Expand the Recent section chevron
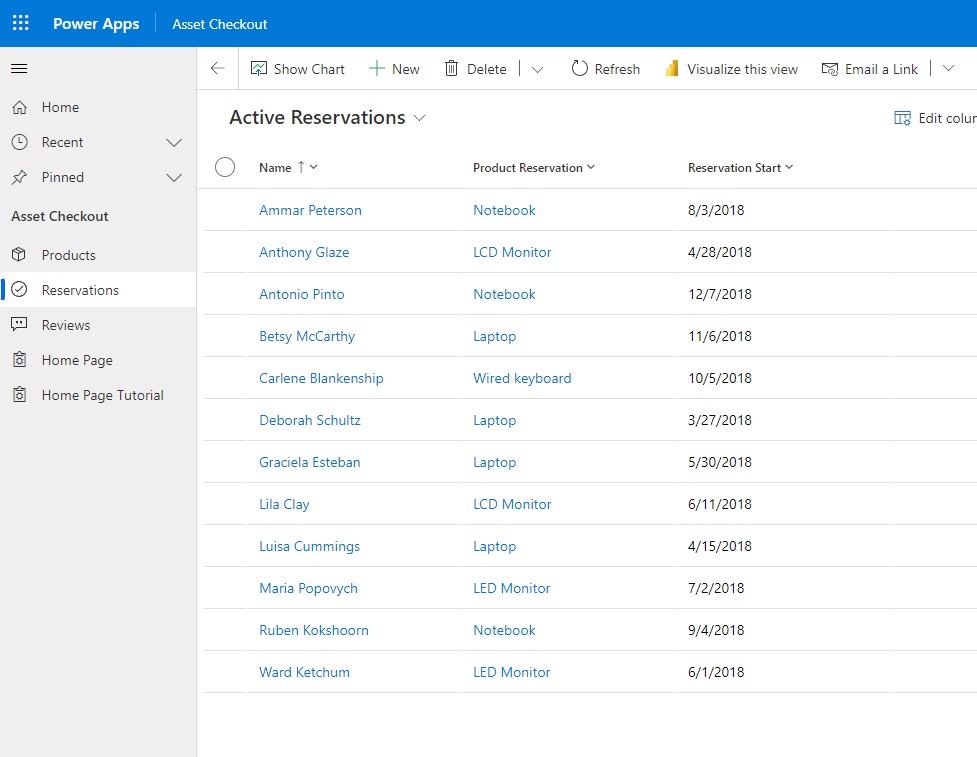The image size is (977, 757). (174, 142)
